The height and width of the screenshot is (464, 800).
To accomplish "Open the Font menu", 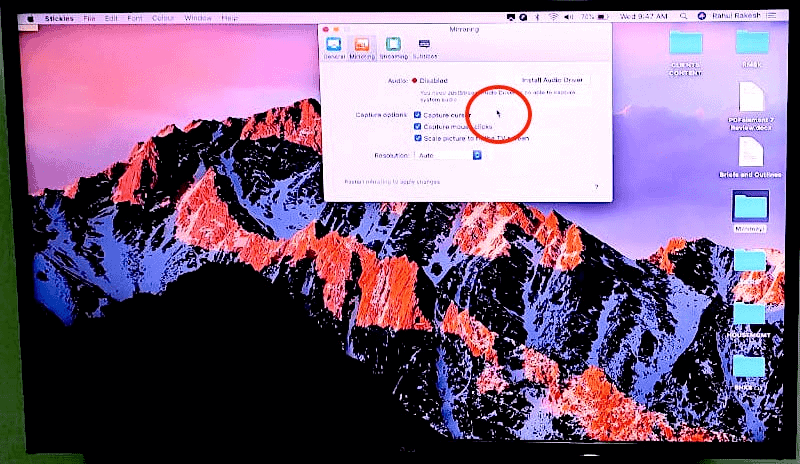I will 135,18.
